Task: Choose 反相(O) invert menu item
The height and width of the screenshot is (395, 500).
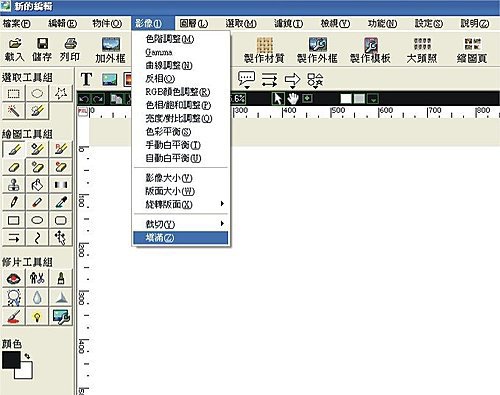Action: 180,79
